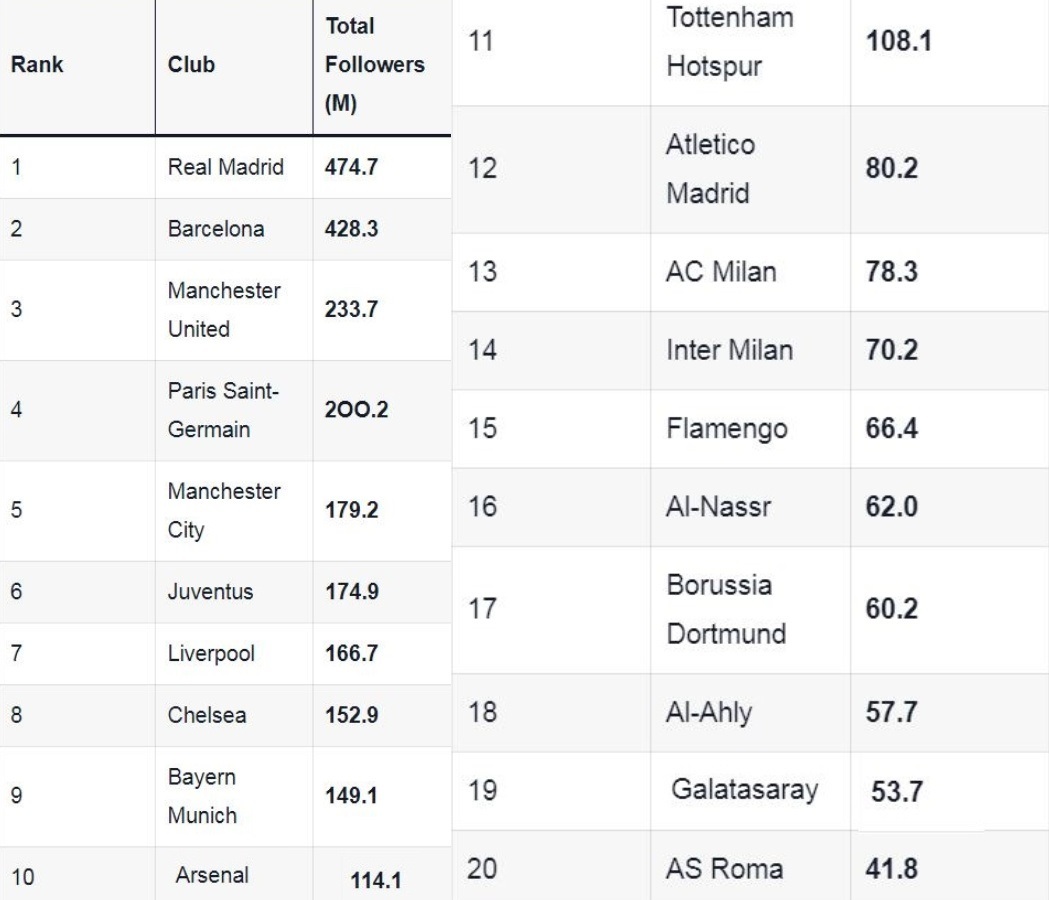
Task: Click the Juventus club cell
Action: pyautogui.click(x=210, y=591)
